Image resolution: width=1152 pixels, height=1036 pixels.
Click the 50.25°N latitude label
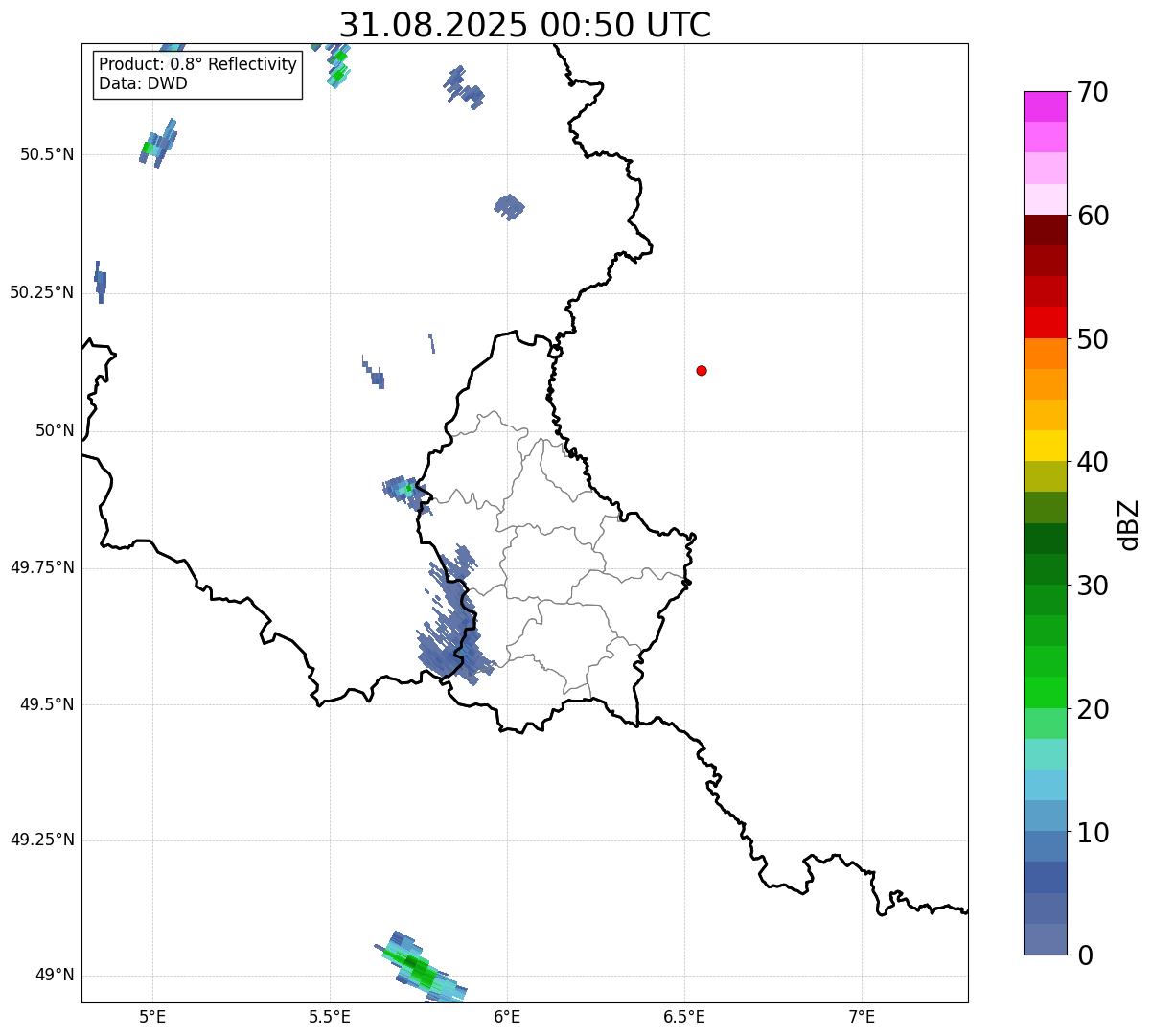[42, 292]
